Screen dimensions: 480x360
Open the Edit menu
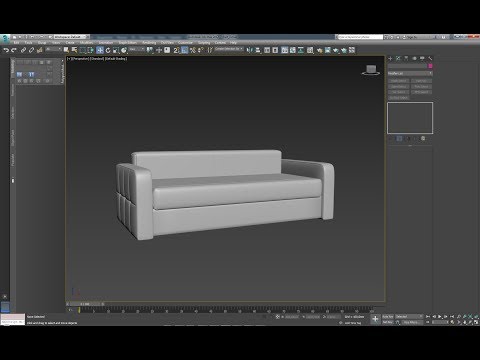tap(16, 43)
